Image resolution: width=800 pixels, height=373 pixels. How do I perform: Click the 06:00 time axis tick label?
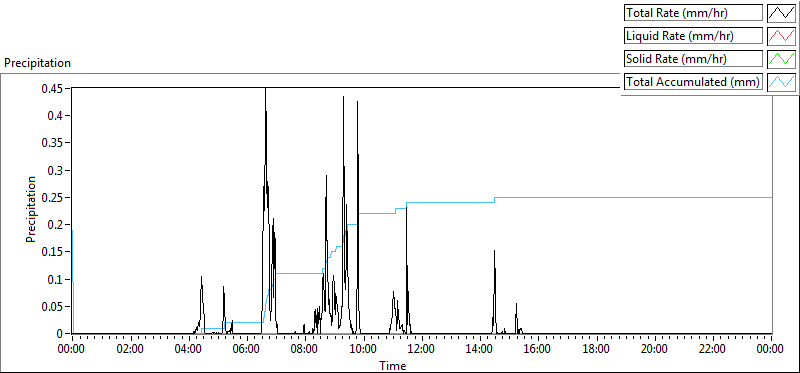pyautogui.click(x=246, y=349)
